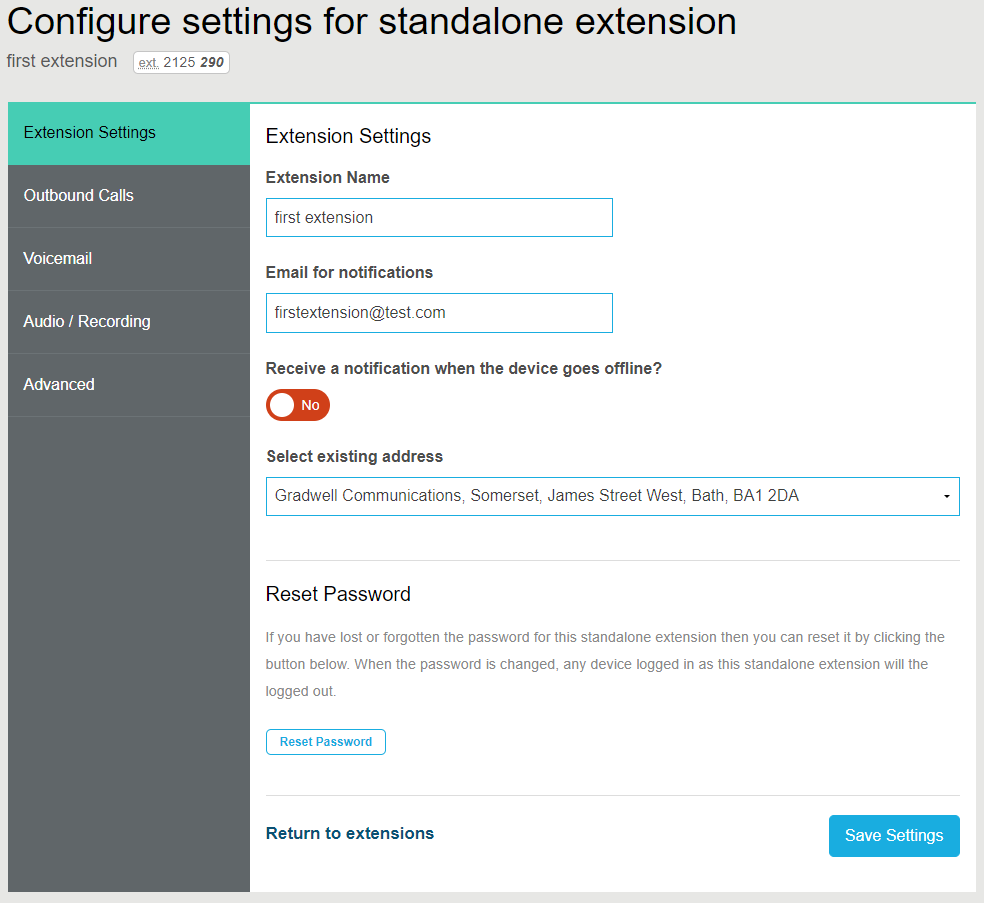Click Save Settings
The width and height of the screenshot is (984, 903).
[x=893, y=836]
